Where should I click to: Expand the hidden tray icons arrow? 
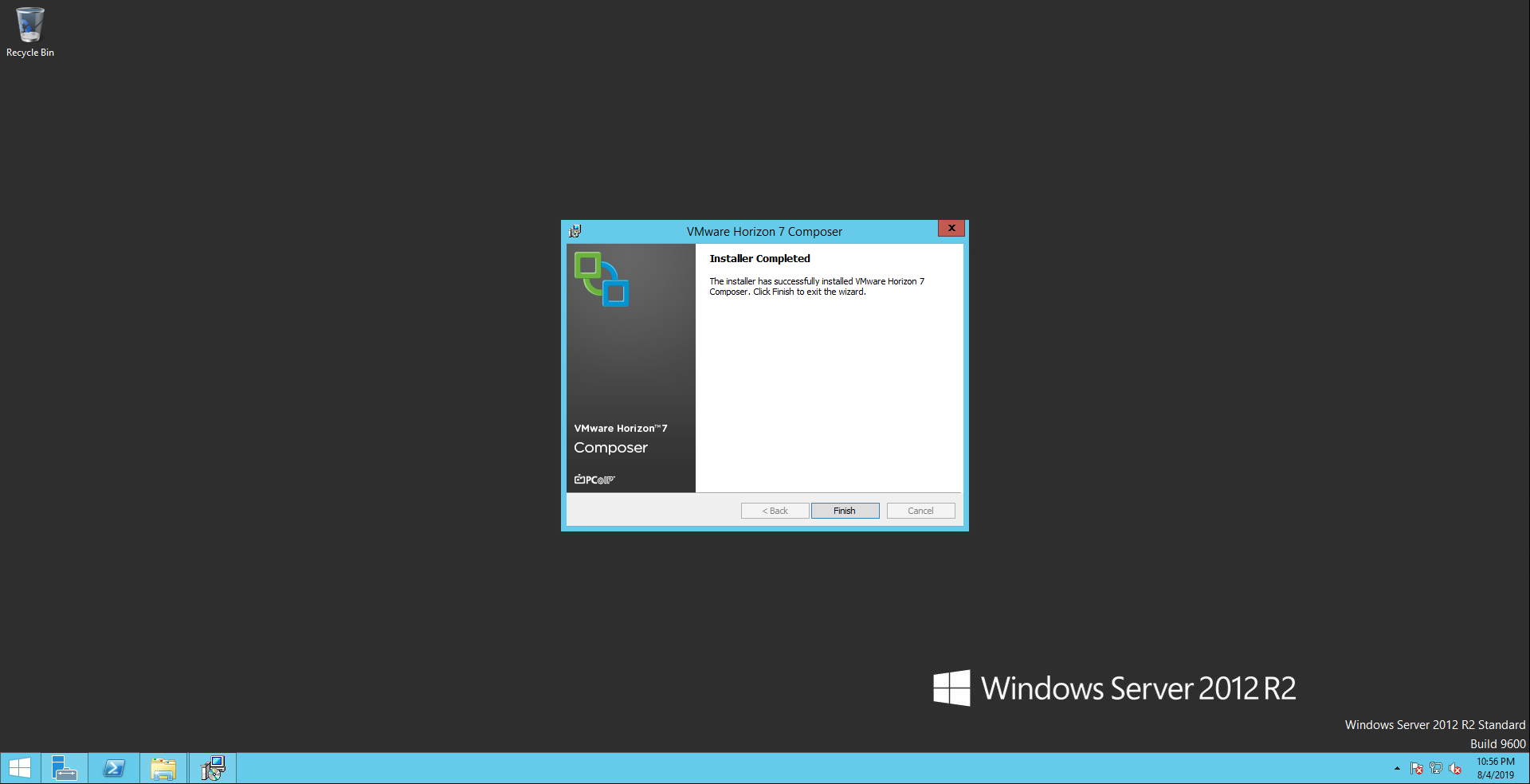coord(1397,769)
